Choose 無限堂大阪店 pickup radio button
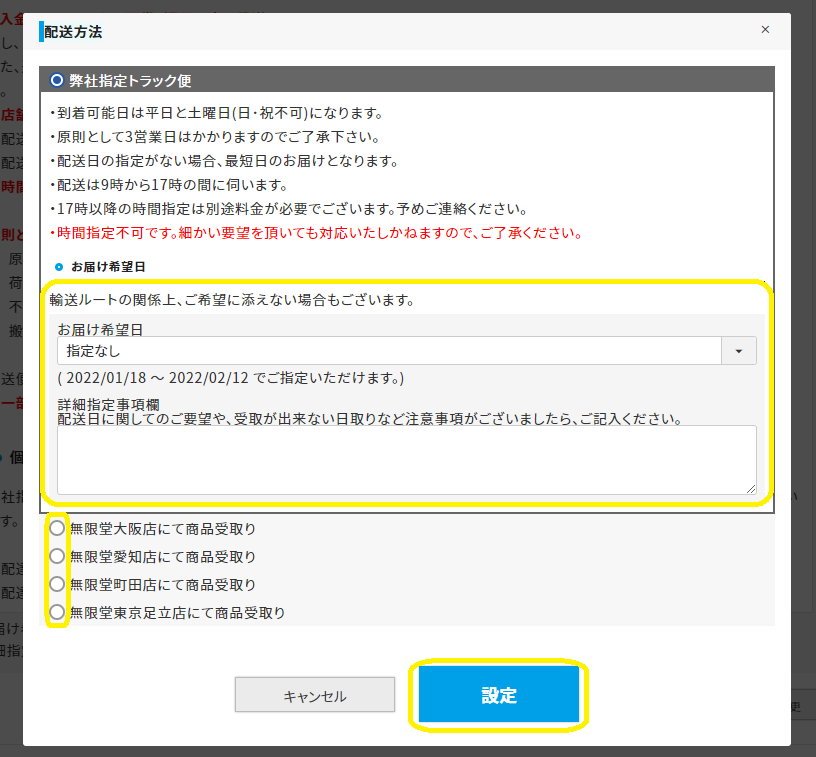This screenshot has height=757, width=816. (x=58, y=528)
